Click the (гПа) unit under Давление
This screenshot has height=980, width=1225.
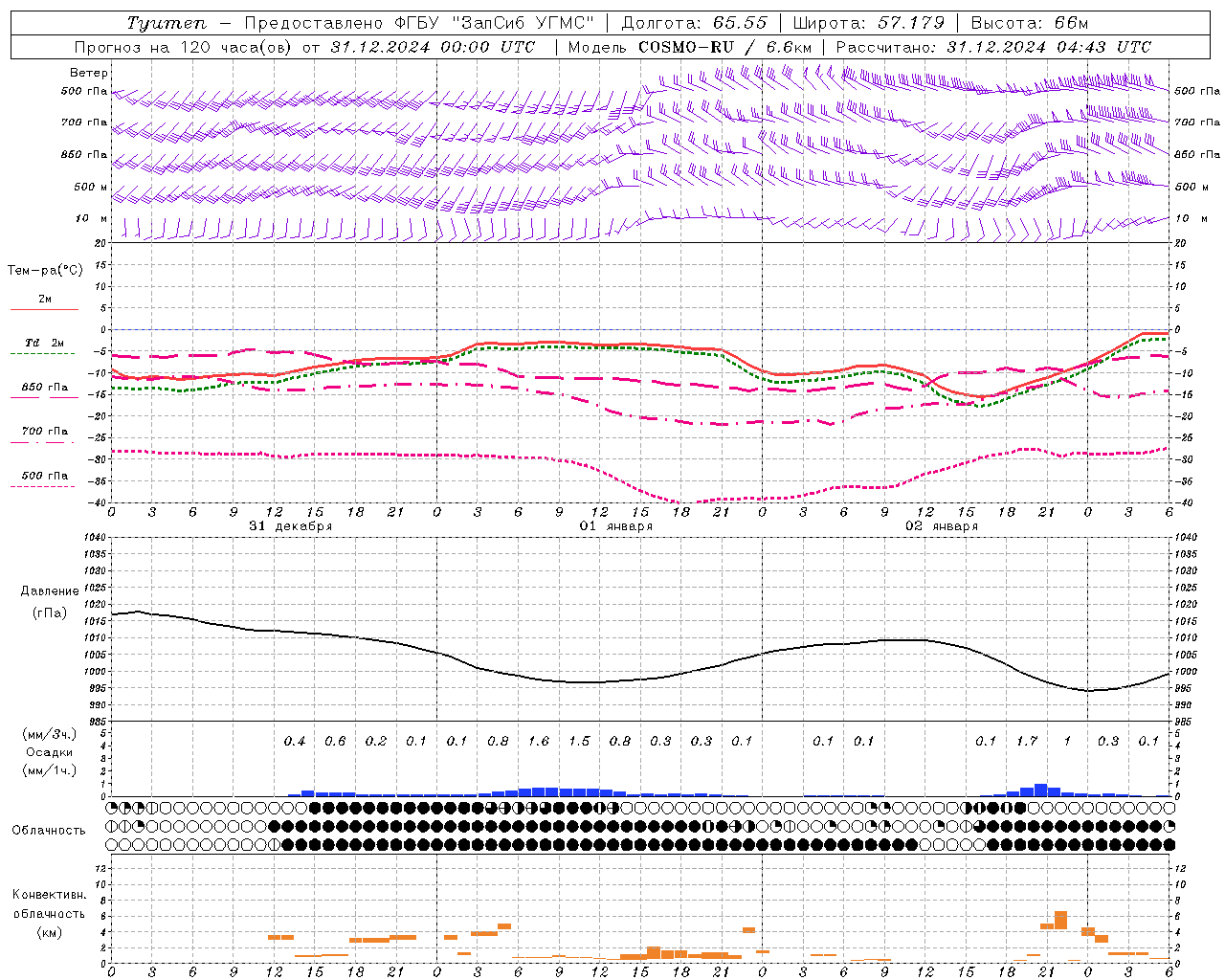point(50,613)
